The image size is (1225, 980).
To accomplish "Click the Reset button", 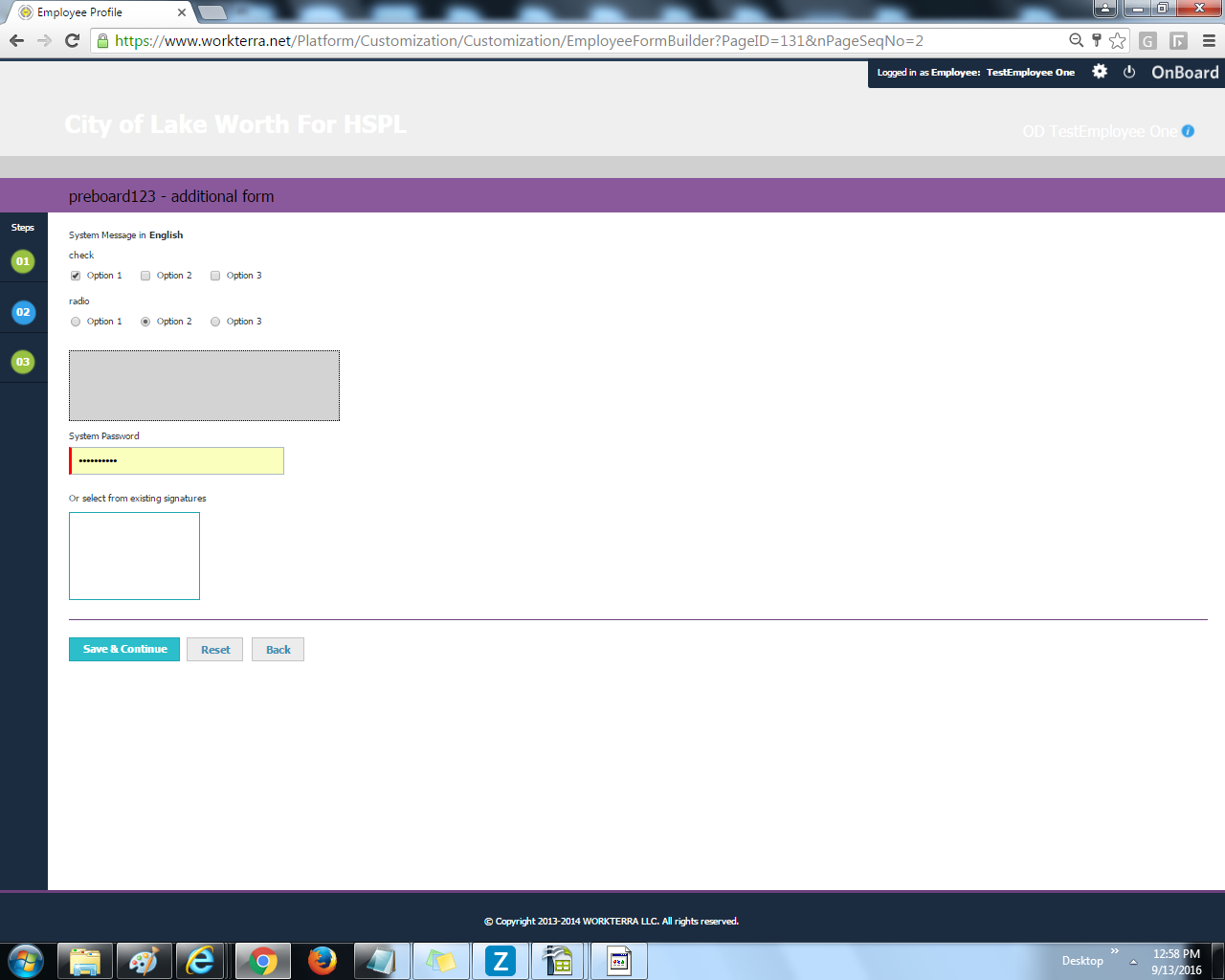I will point(215,650).
